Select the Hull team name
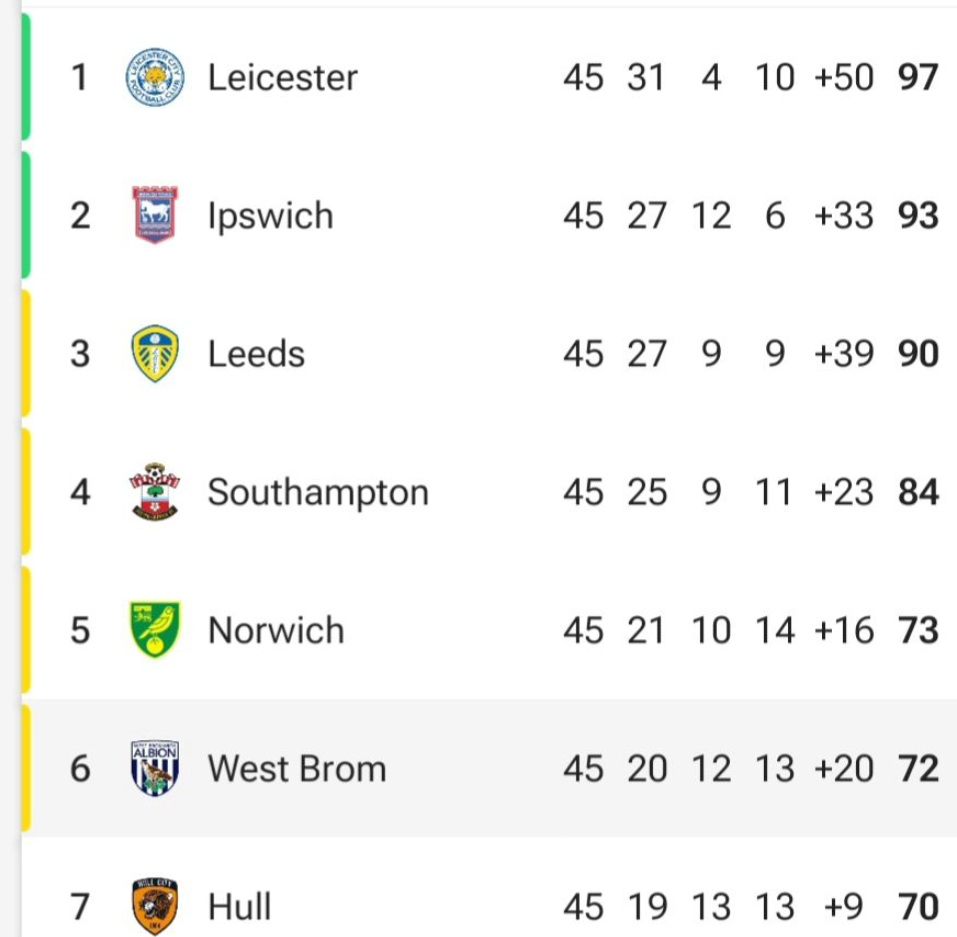 [x=239, y=907]
